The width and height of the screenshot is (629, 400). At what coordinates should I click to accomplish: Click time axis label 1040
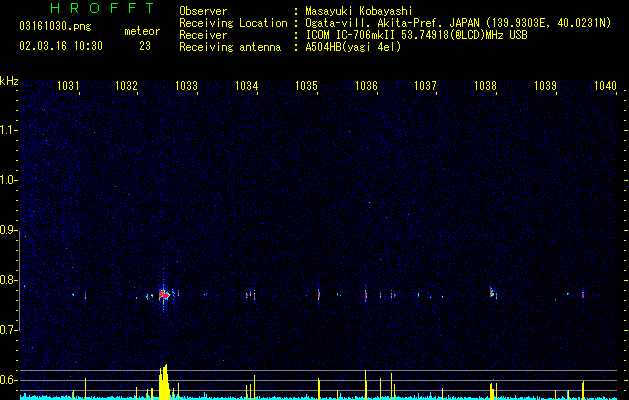click(605, 86)
